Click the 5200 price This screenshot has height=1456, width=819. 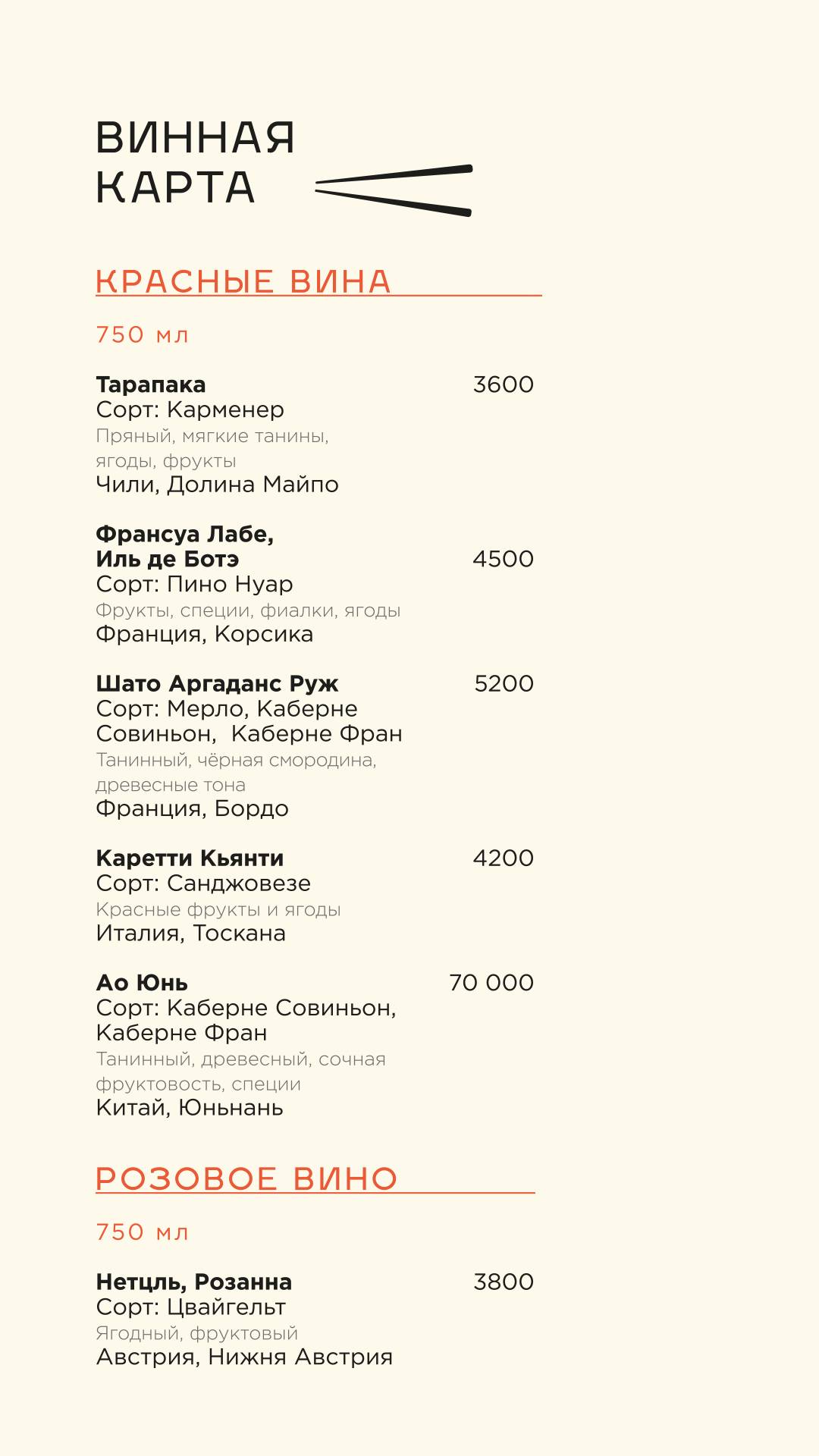coord(504,684)
